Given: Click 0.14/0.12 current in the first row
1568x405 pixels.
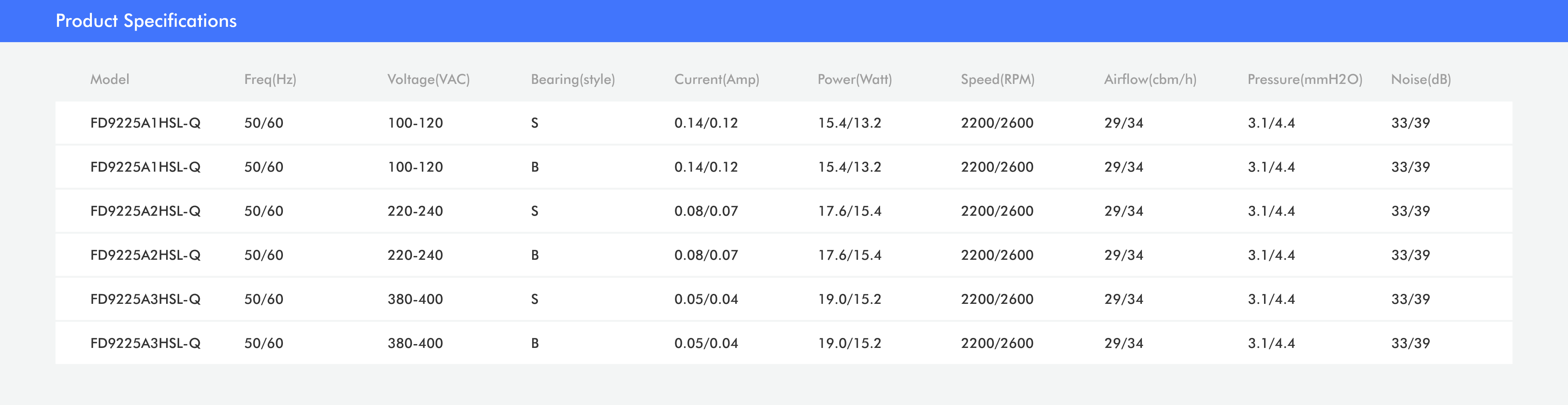Looking at the screenshot, I should [706, 123].
